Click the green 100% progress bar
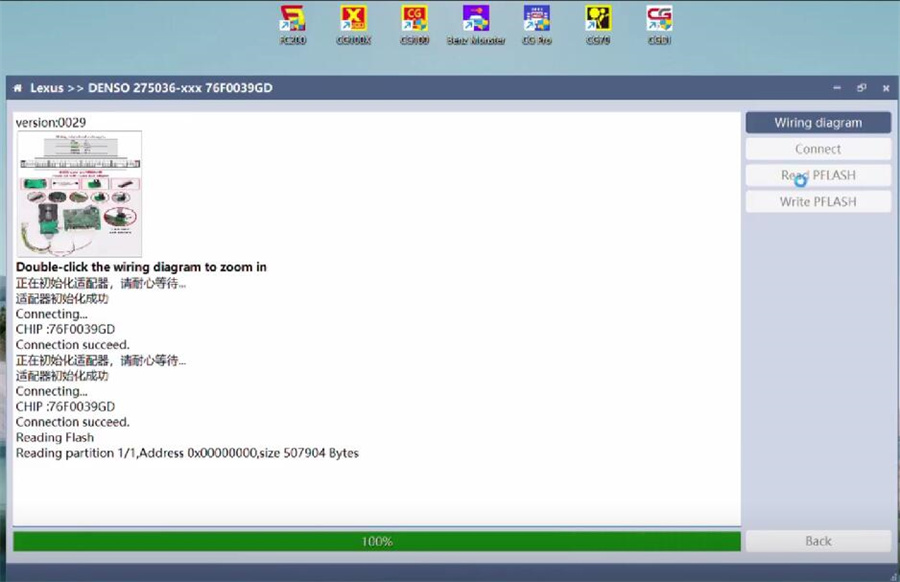The height and width of the screenshot is (582, 900). [x=376, y=541]
